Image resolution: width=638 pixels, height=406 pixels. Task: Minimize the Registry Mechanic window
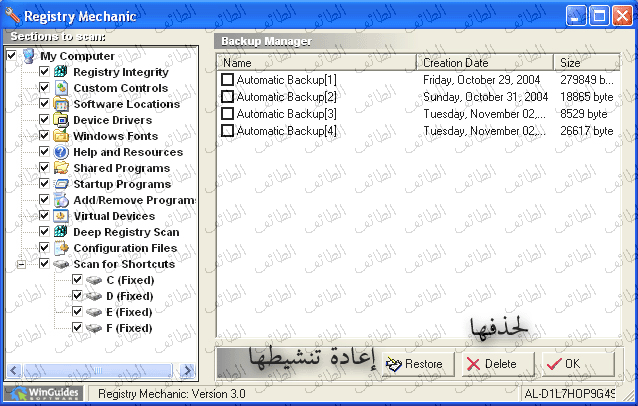(576, 16)
